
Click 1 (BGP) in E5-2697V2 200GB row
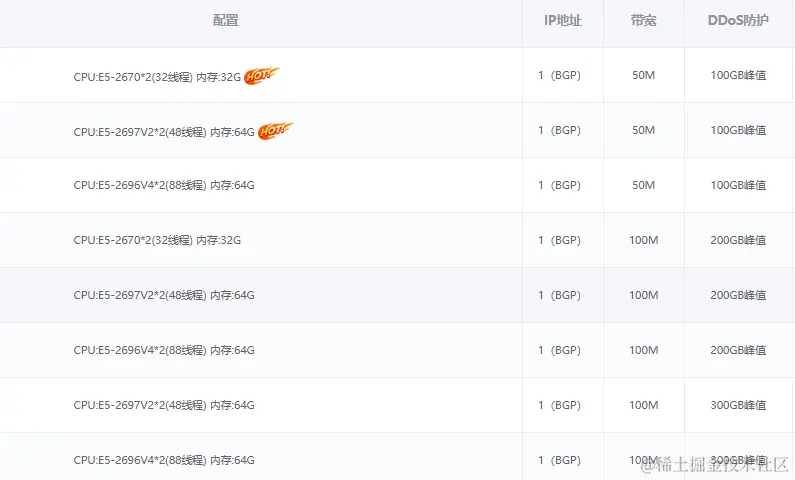pos(559,295)
